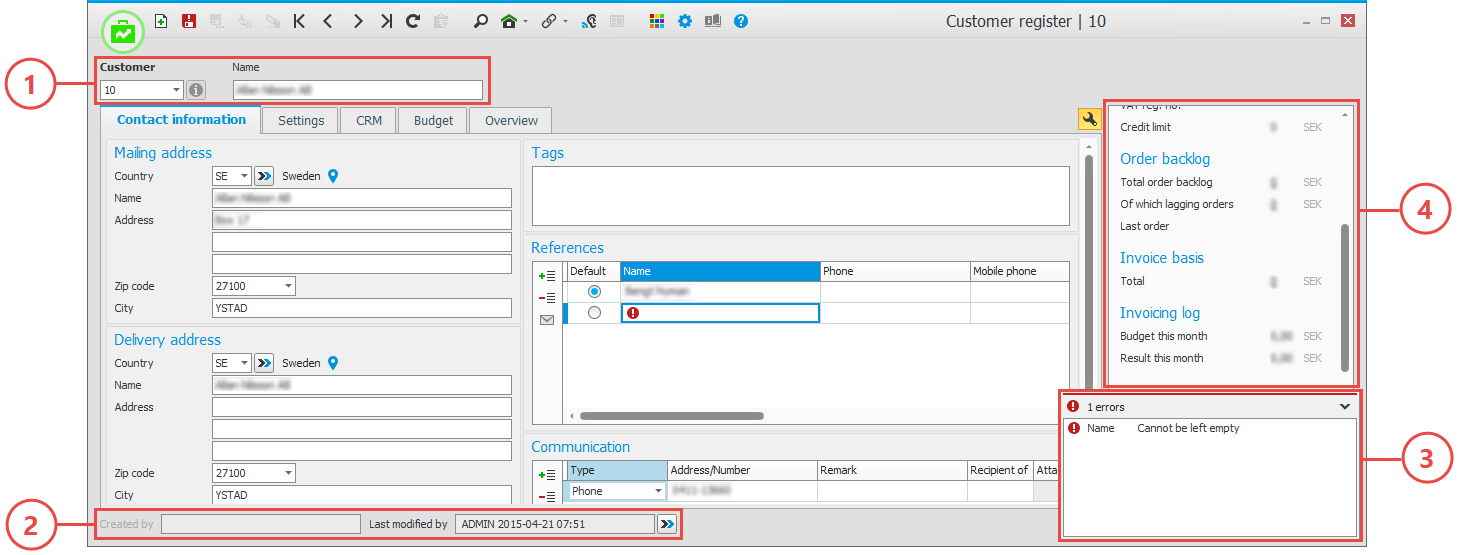Viewport: 1457px width, 555px height.
Task: Select the first reference's Default radio button
Action: point(595,291)
